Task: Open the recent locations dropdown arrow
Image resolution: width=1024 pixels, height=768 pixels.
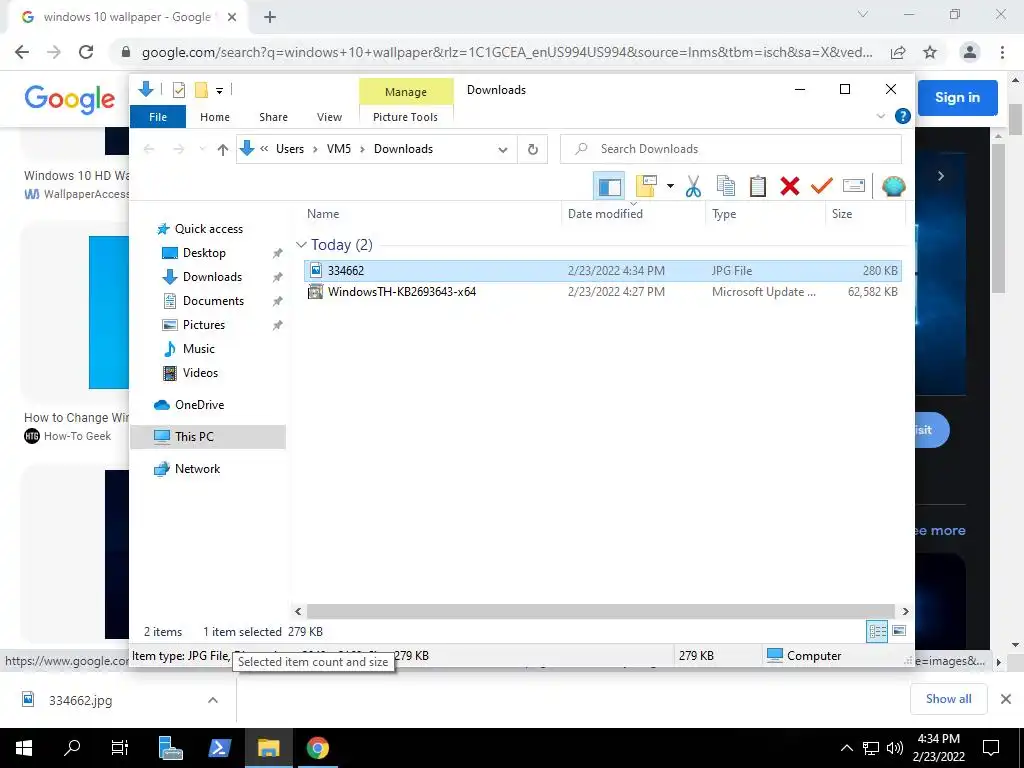Action: click(202, 150)
